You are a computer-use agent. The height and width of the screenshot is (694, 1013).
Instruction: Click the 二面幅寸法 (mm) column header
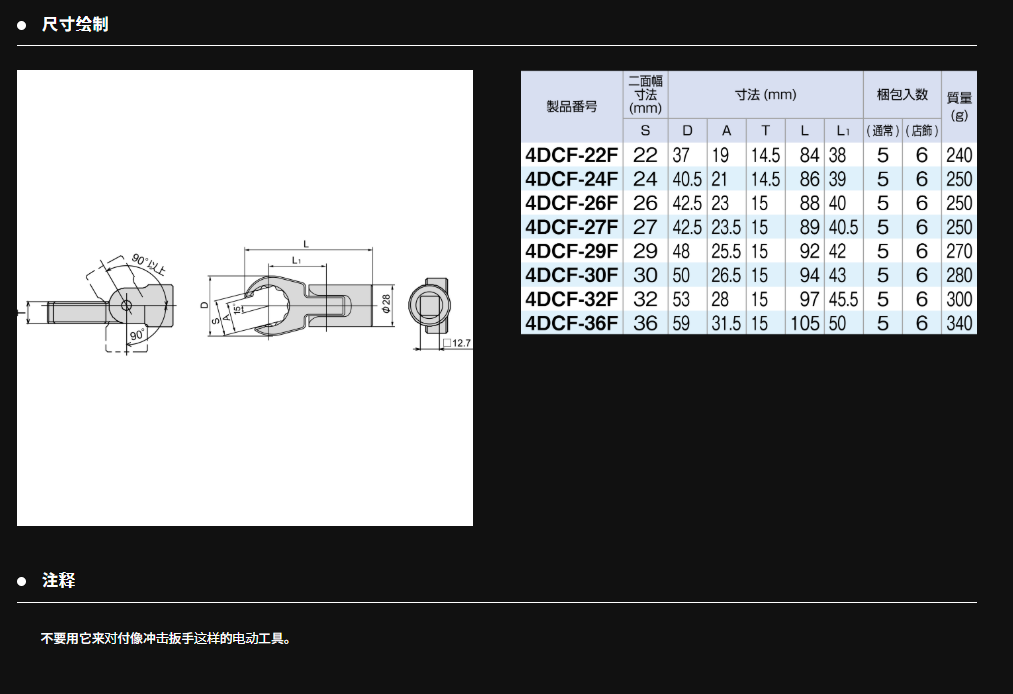[646, 94]
